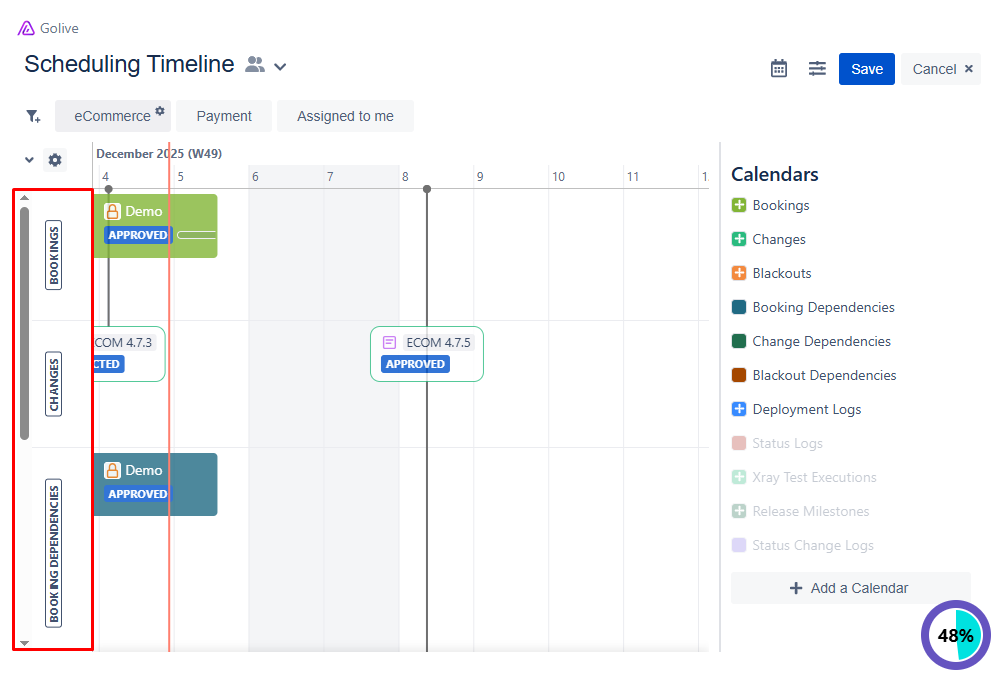The image size is (991, 673).
Task: Click the Booking Dependencies color swatch
Action: (x=739, y=308)
